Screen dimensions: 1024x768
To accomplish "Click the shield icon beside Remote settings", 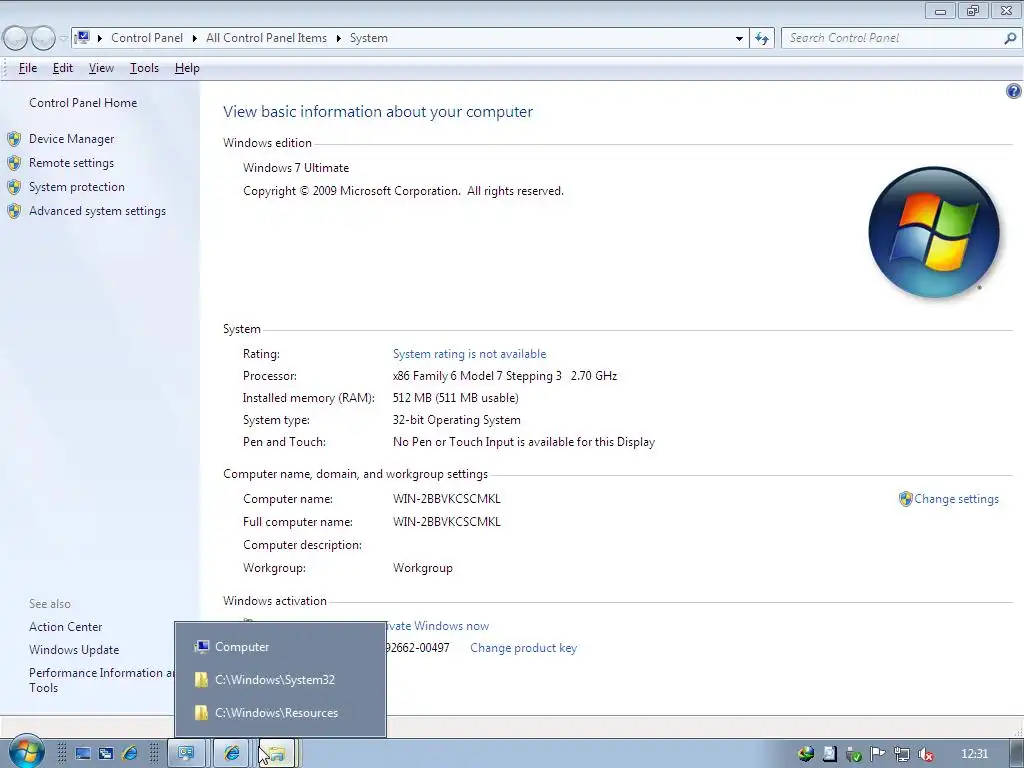I will click(x=14, y=163).
